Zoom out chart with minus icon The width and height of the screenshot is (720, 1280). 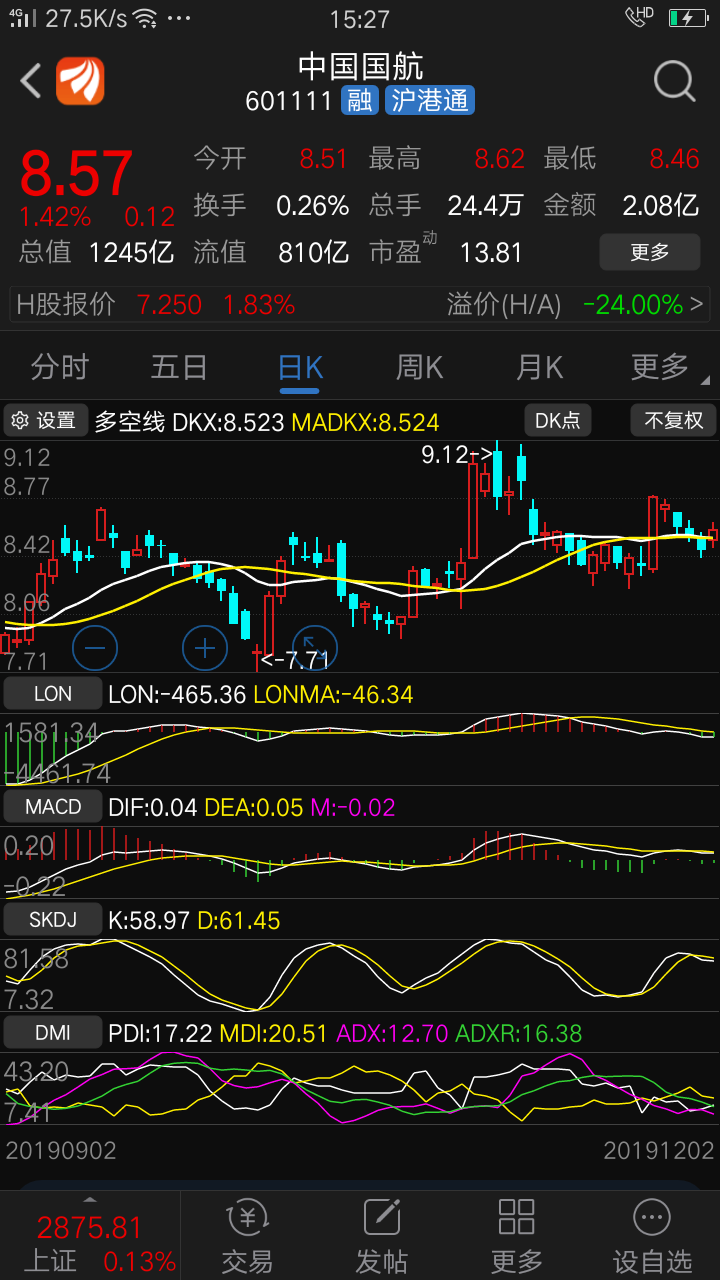(95, 648)
